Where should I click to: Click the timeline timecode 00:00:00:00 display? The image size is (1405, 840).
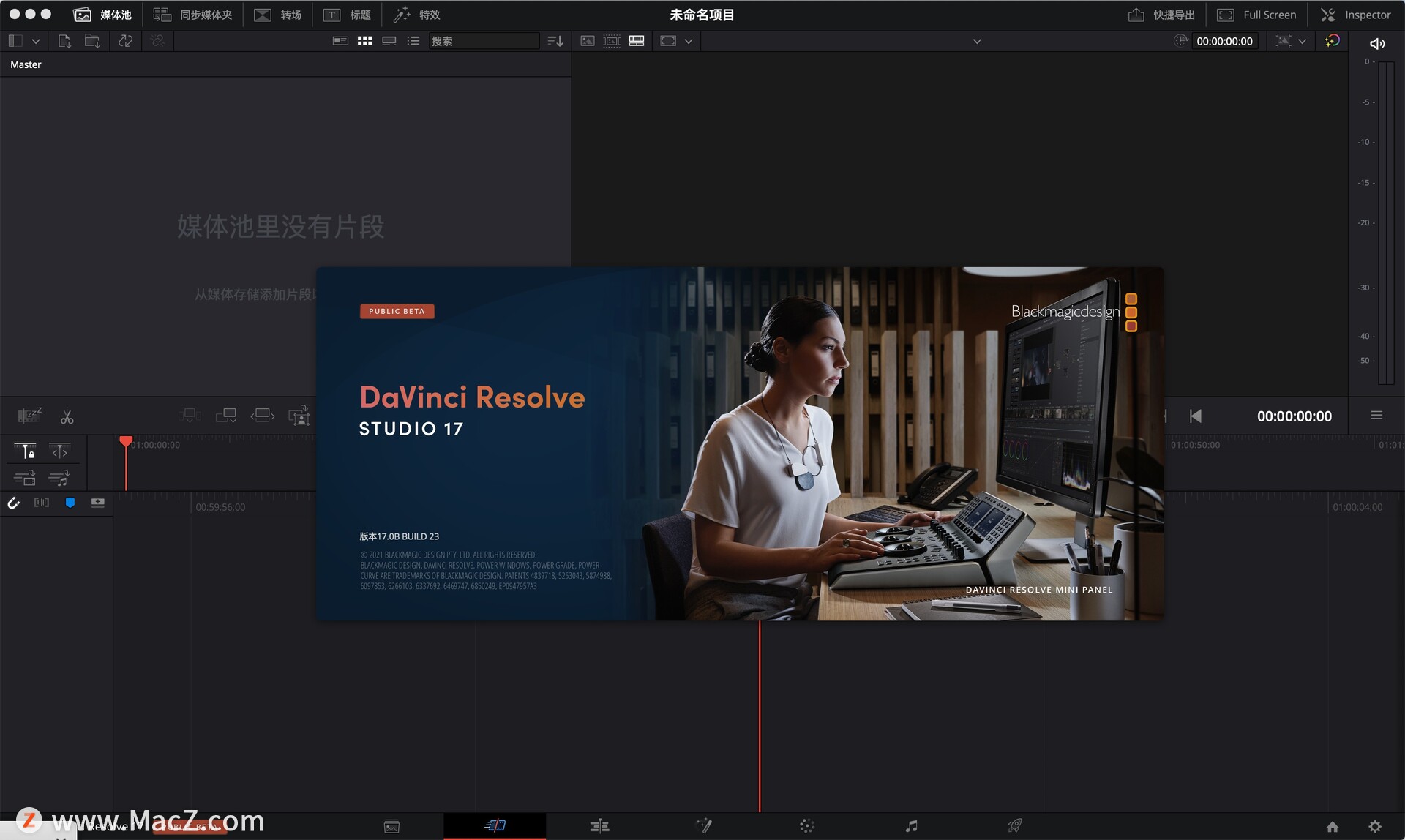(x=1294, y=416)
